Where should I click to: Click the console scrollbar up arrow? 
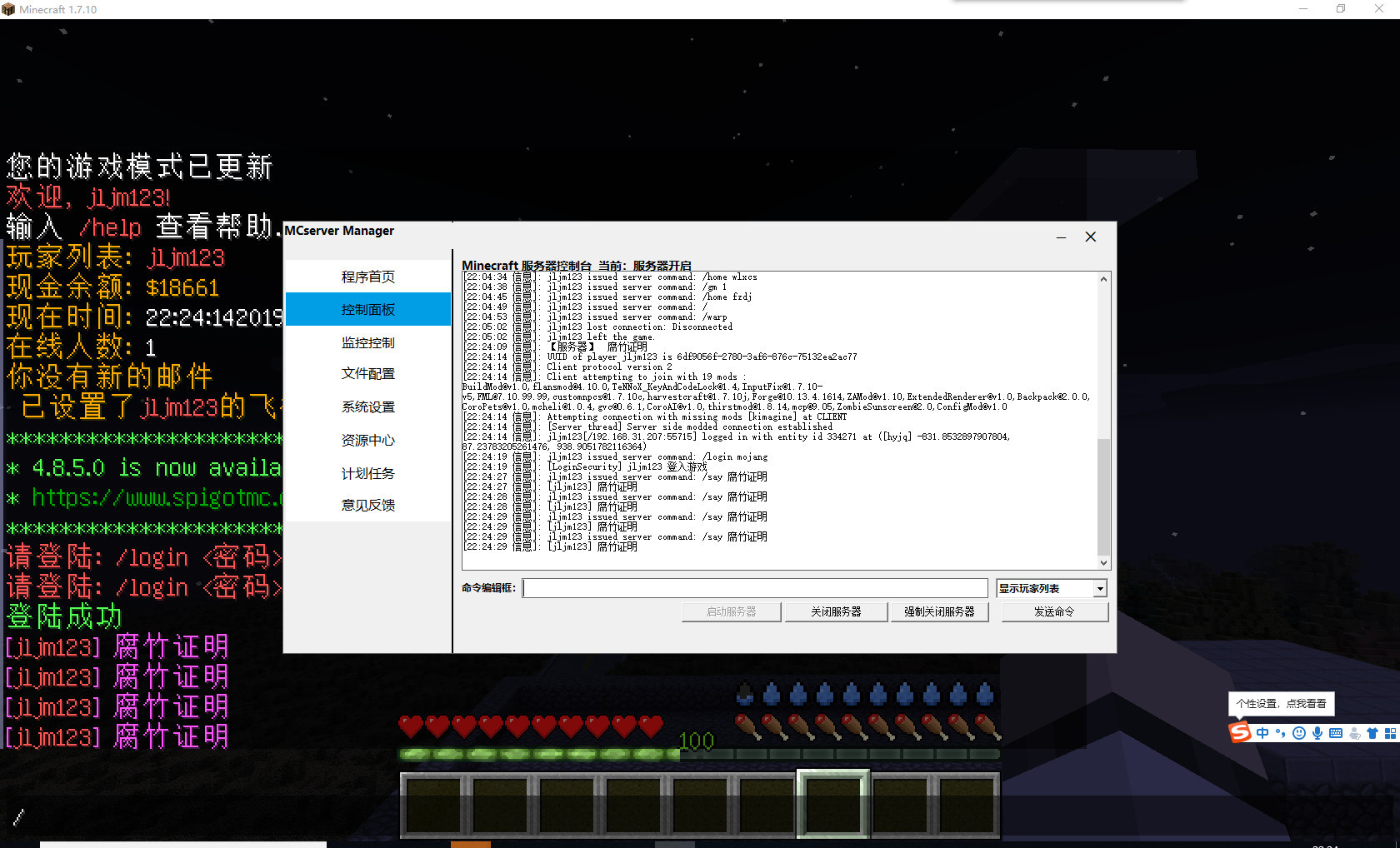(x=1103, y=279)
